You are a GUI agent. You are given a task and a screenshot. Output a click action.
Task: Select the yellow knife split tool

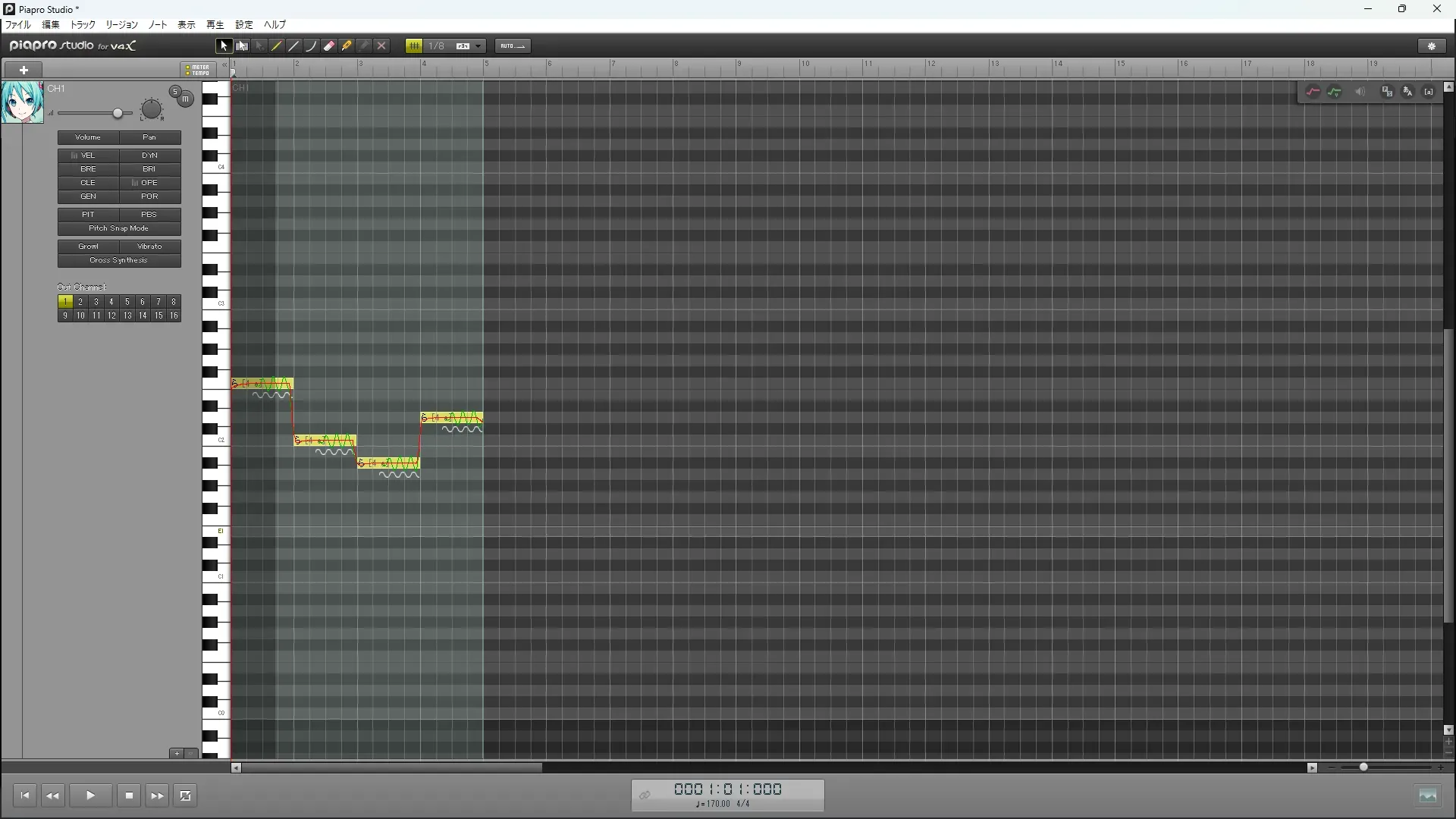coord(347,46)
